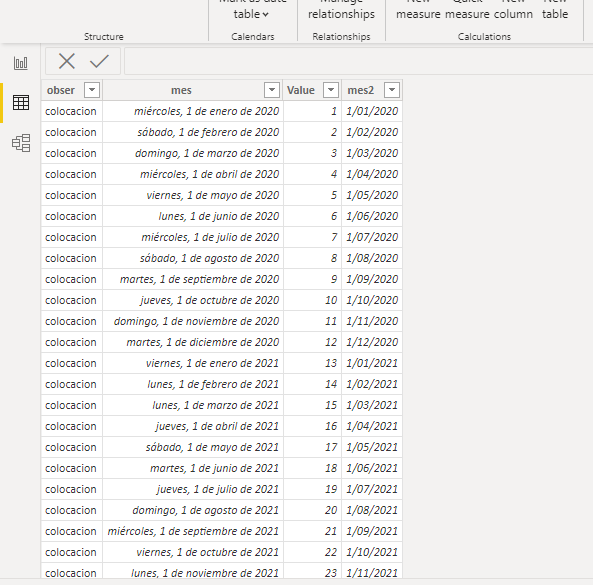593x585 pixels.
Task: Select the mes column header
Action: [181, 90]
